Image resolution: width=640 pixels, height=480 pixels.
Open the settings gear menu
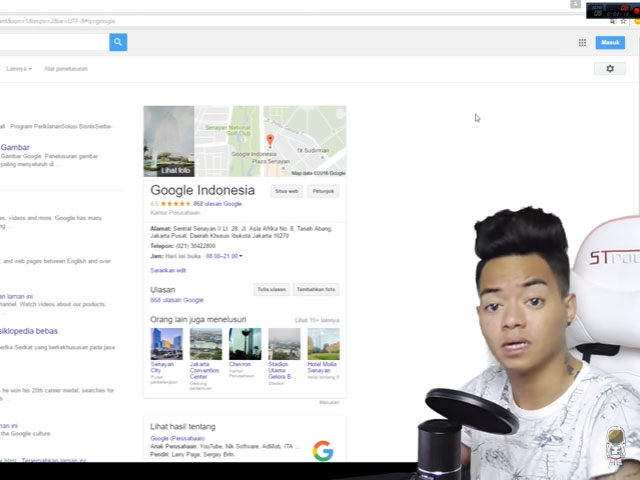coord(610,69)
